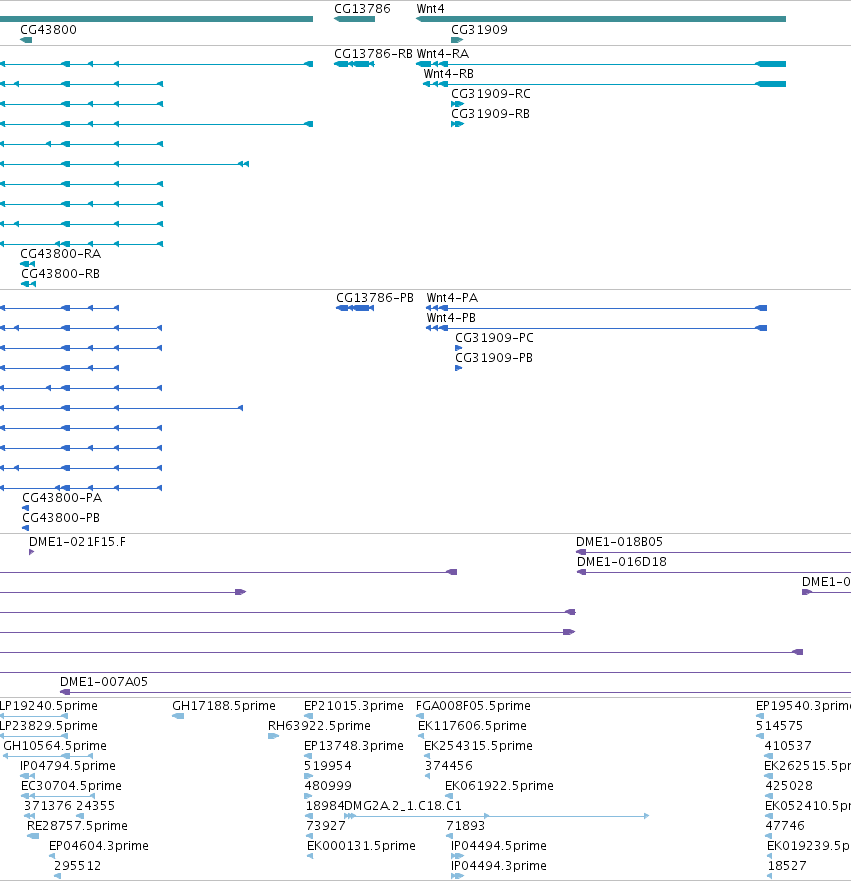The width and height of the screenshot is (851, 881).
Task: Click EP04604.3prime EST label
Action: [x=99, y=846]
